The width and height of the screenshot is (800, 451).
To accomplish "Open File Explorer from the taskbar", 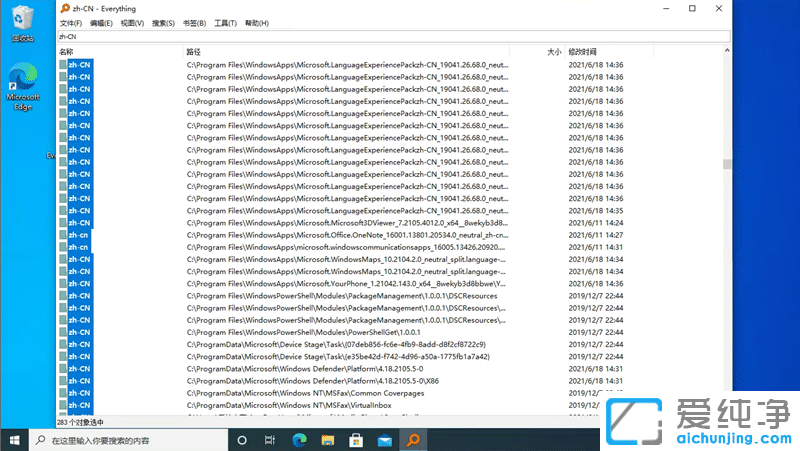I will click(328, 440).
